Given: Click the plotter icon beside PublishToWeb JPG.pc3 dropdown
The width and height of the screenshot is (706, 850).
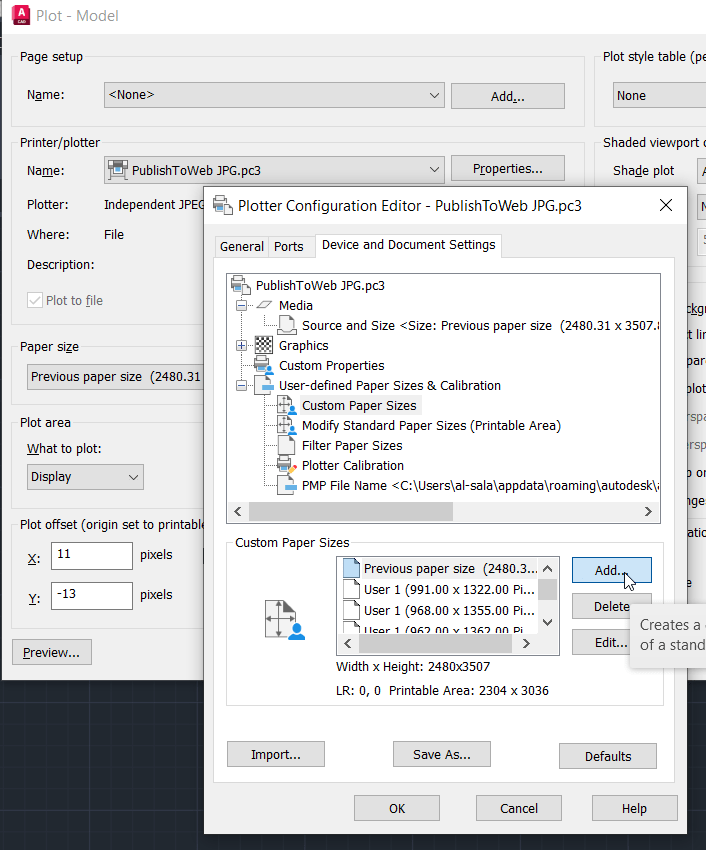Looking at the screenshot, I should click(x=118, y=170).
